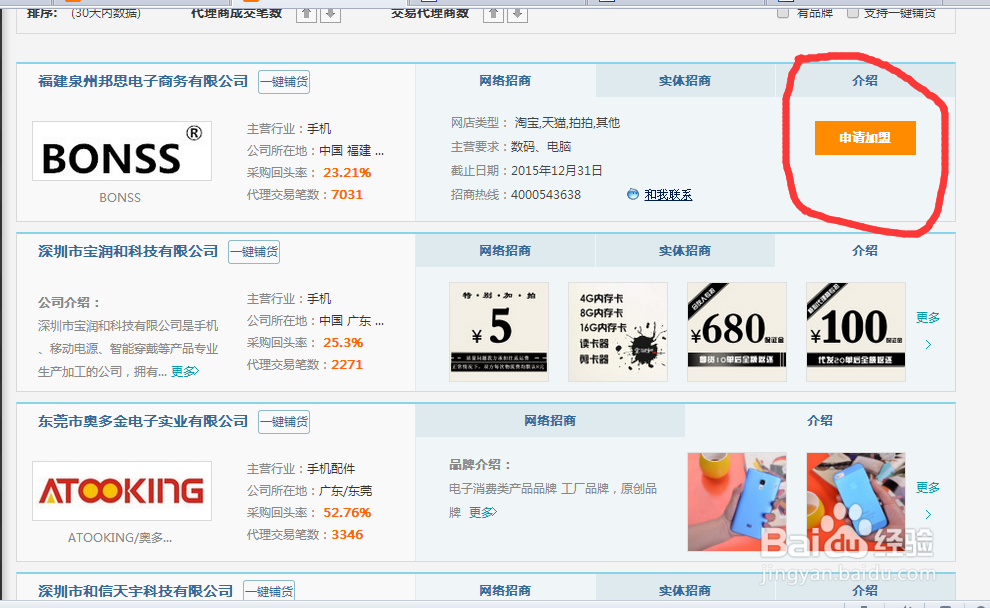Expand 更多 in 公司介绍 description
Viewport: 990px width, 608px height.
[x=185, y=371]
